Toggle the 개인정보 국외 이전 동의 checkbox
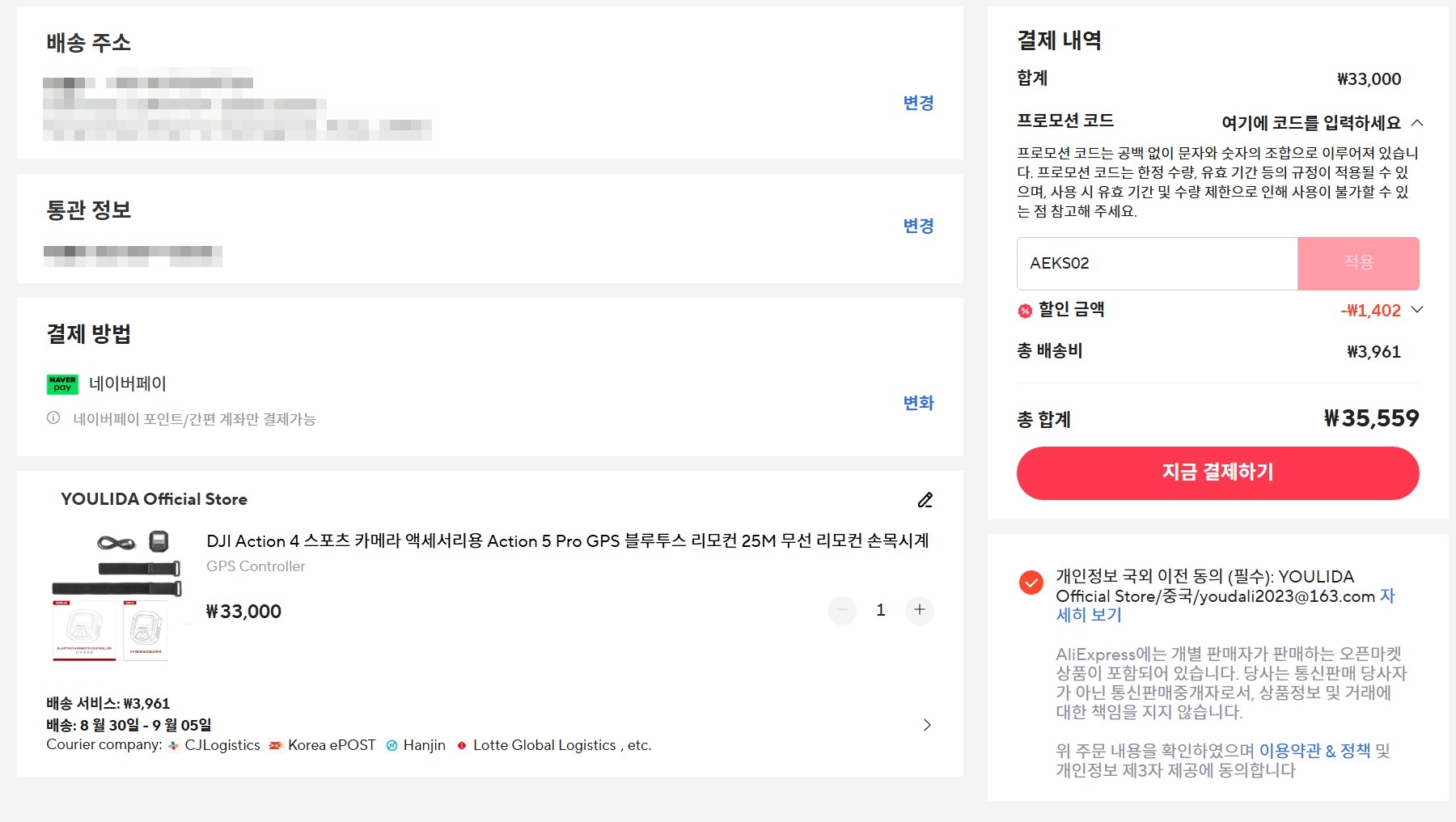Image resolution: width=1456 pixels, height=822 pixels. click(1031, 583)
